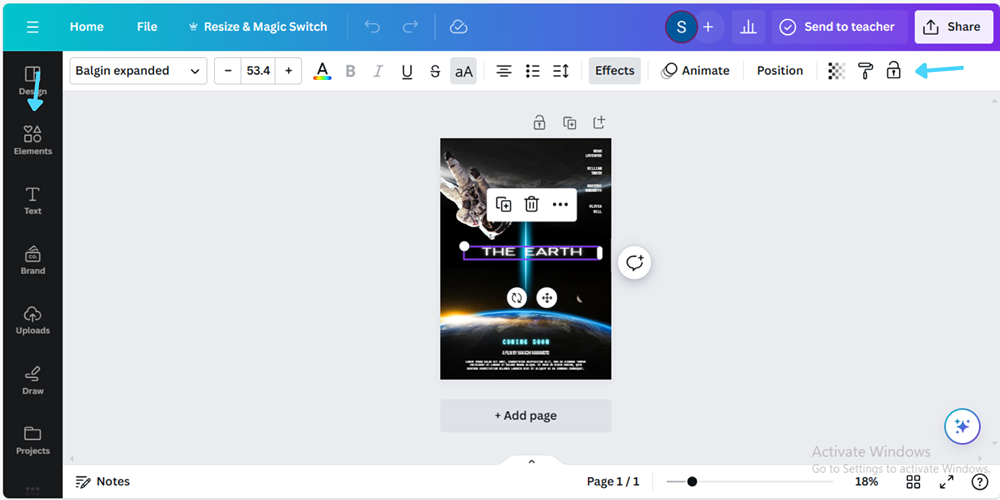The image size is (1000, 500).
Task: Open Resize & Magic Switch
Action: [x=258, y=27]
